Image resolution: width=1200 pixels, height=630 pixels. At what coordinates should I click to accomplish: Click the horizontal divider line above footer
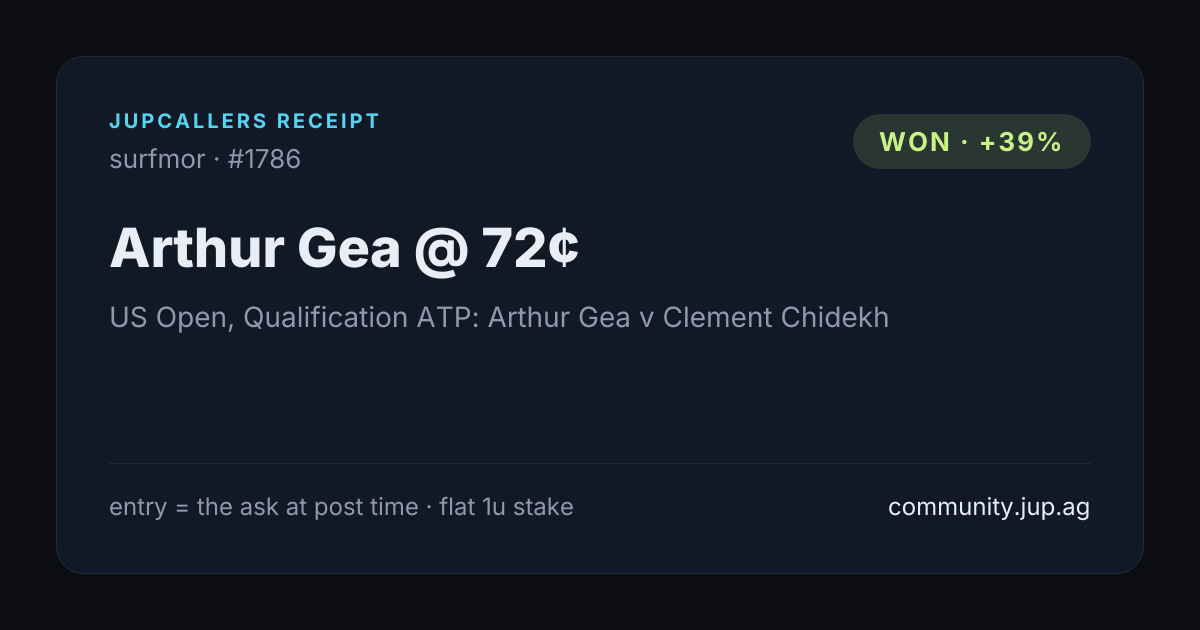600,463
